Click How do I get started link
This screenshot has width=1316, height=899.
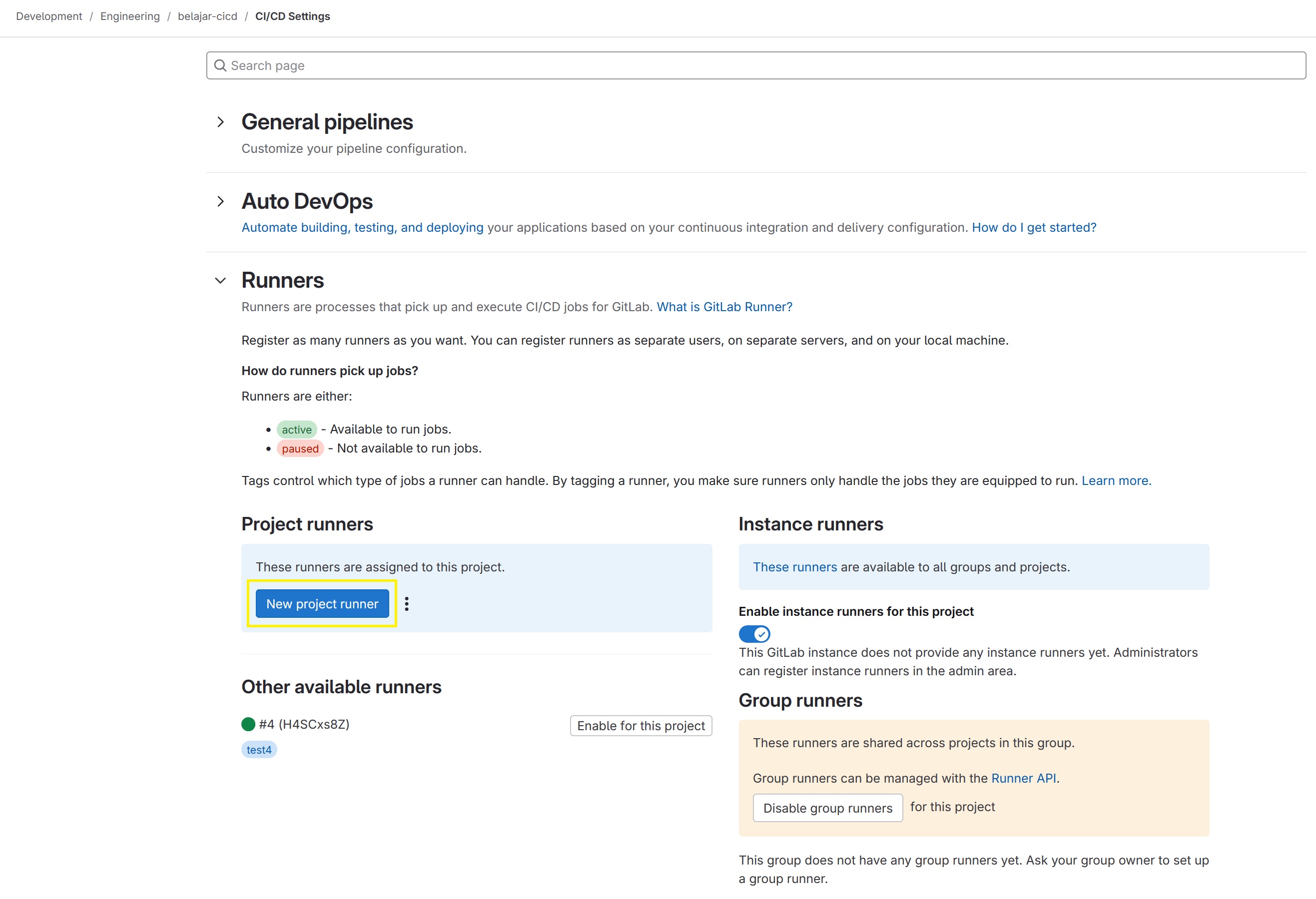pyautogui.click(x=1034, y=228)
